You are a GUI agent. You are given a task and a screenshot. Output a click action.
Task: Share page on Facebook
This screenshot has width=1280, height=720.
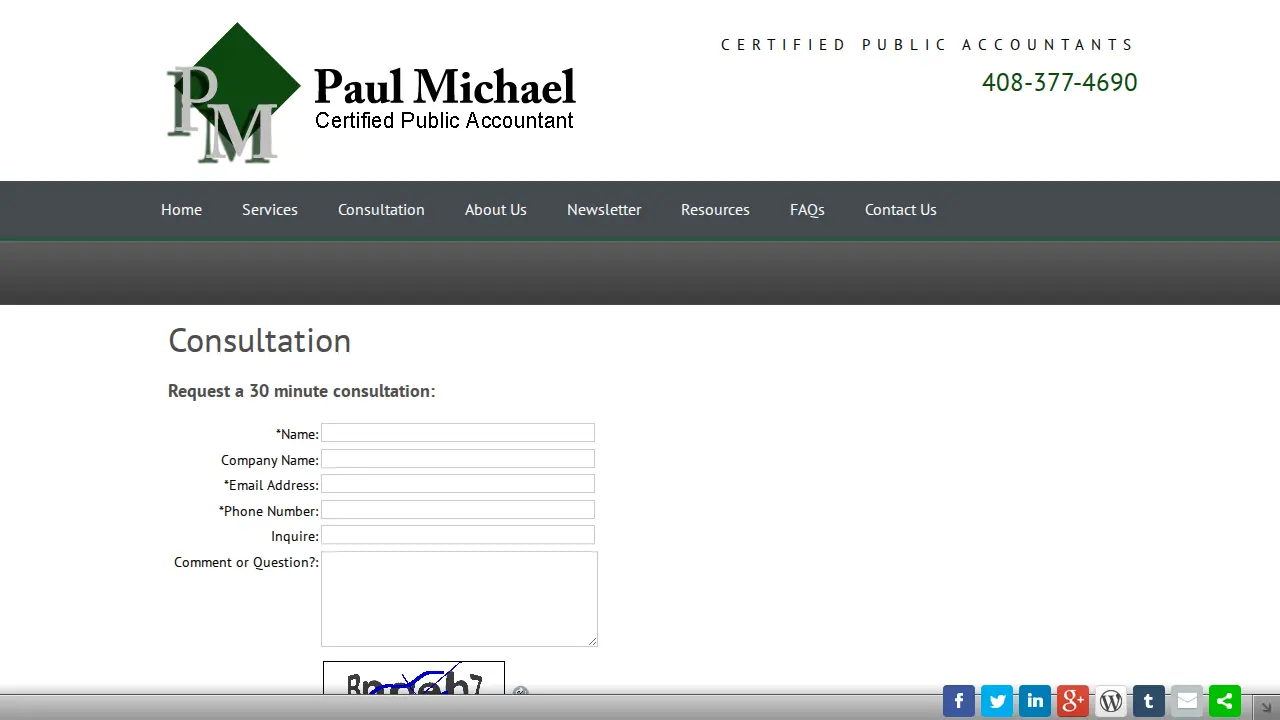[959, 701]
